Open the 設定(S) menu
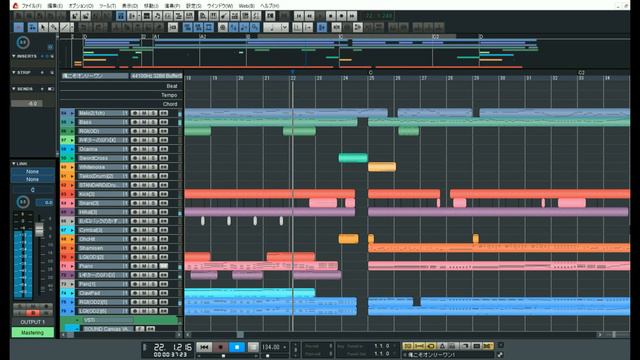640x360 pixels. [x=193, y=6]
